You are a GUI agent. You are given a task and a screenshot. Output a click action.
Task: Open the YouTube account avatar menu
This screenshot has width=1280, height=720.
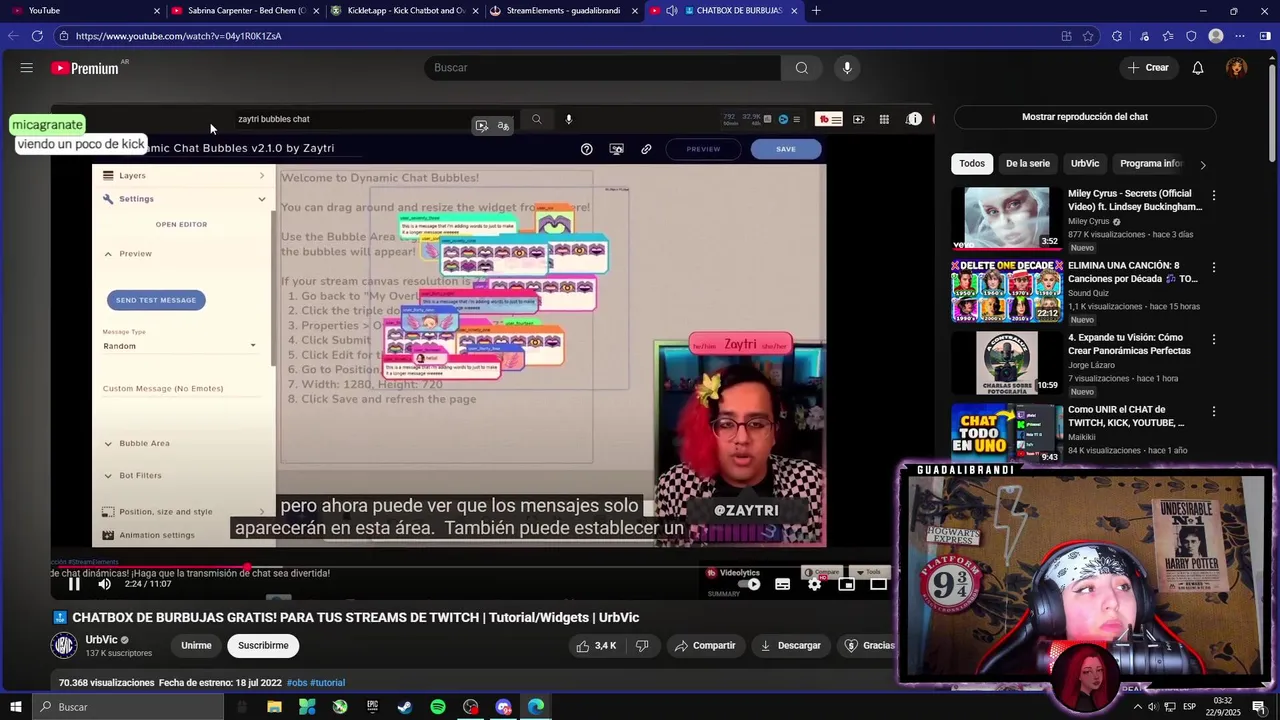1237,68
